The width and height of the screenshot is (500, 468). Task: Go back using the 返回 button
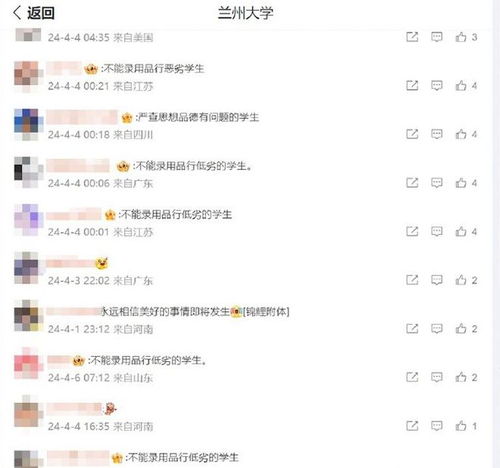(x=33, y=13)
